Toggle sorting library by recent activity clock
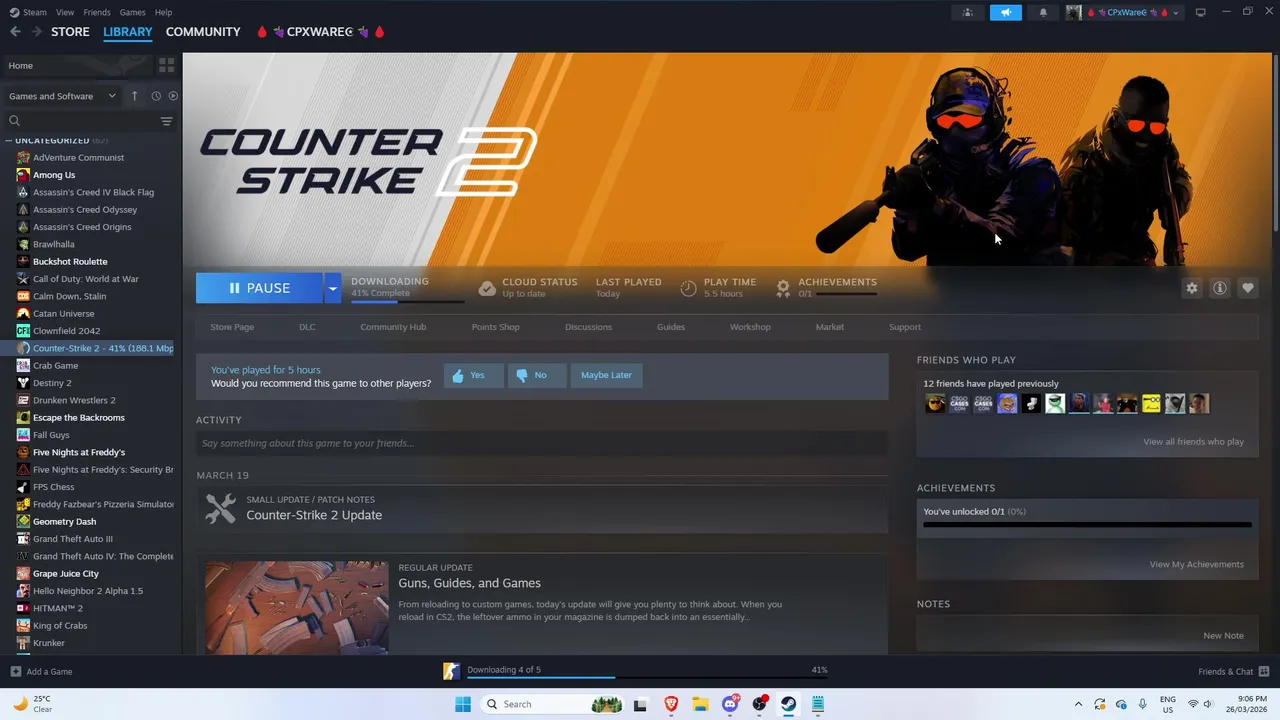Screen dimensions: 1280x720 [x=156, y=96]
